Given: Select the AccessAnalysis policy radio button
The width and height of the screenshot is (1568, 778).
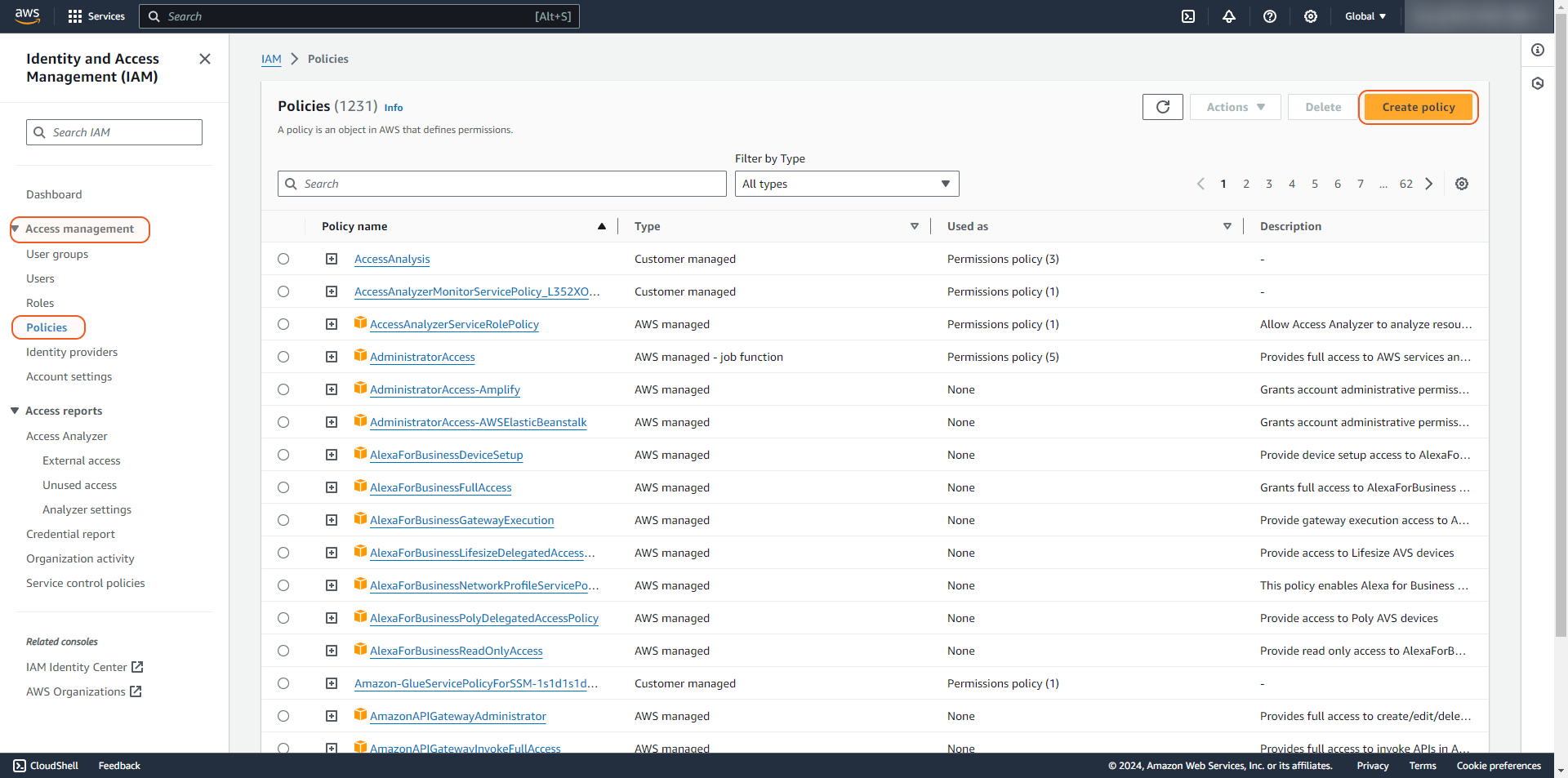Looking at the screenshot, I should coord(283,259).
